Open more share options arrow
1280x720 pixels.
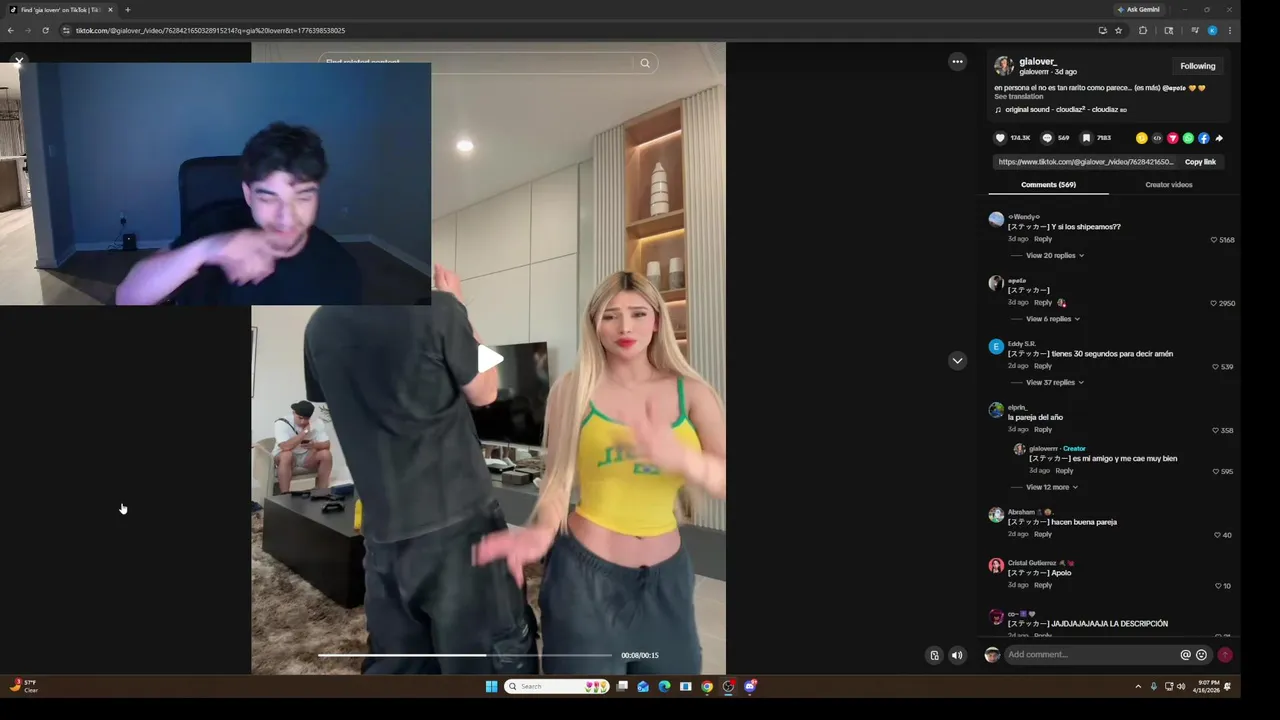point(1219,138)
